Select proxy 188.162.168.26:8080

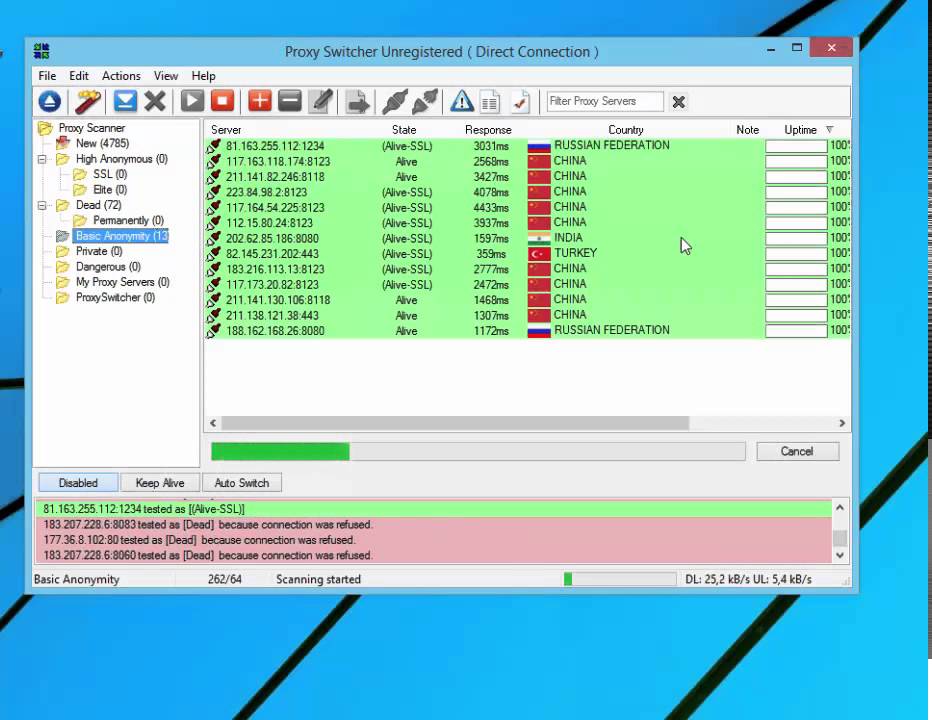(527, 331)
